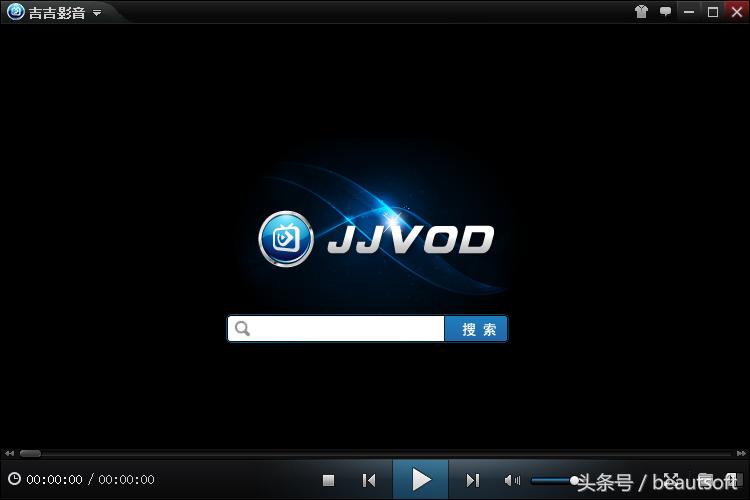Click the seek bar progress handle
Screen dimensions: 750x500
point(31,453)
